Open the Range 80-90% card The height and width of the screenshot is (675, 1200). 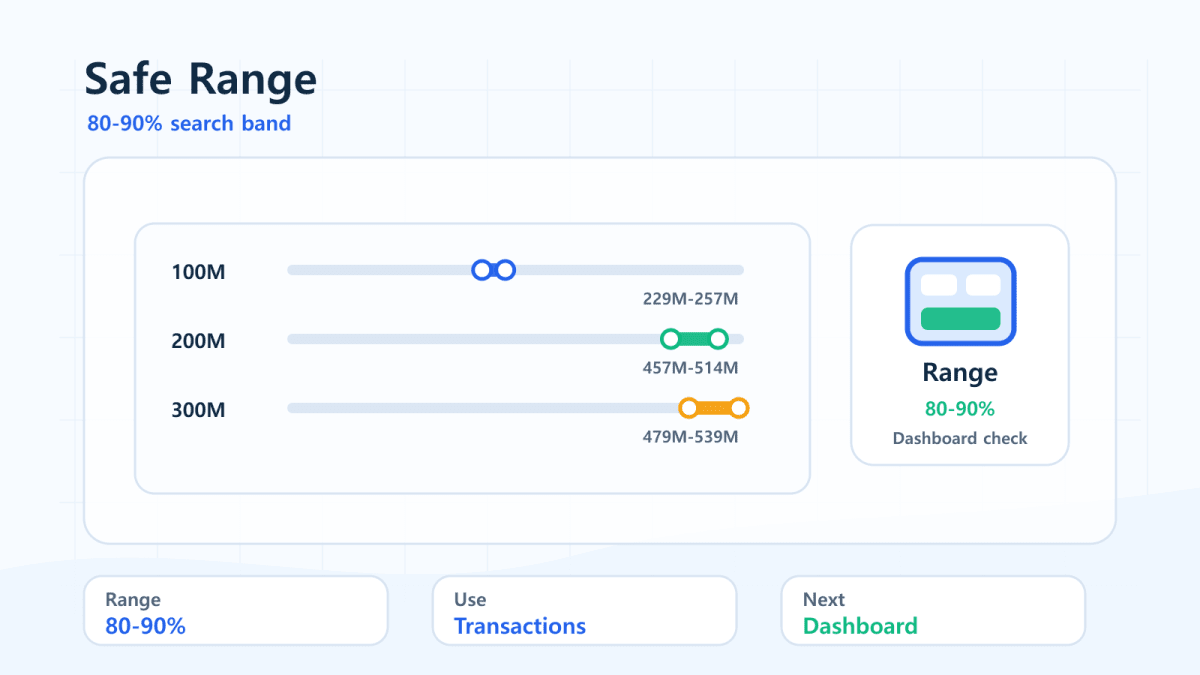(235, 611)
